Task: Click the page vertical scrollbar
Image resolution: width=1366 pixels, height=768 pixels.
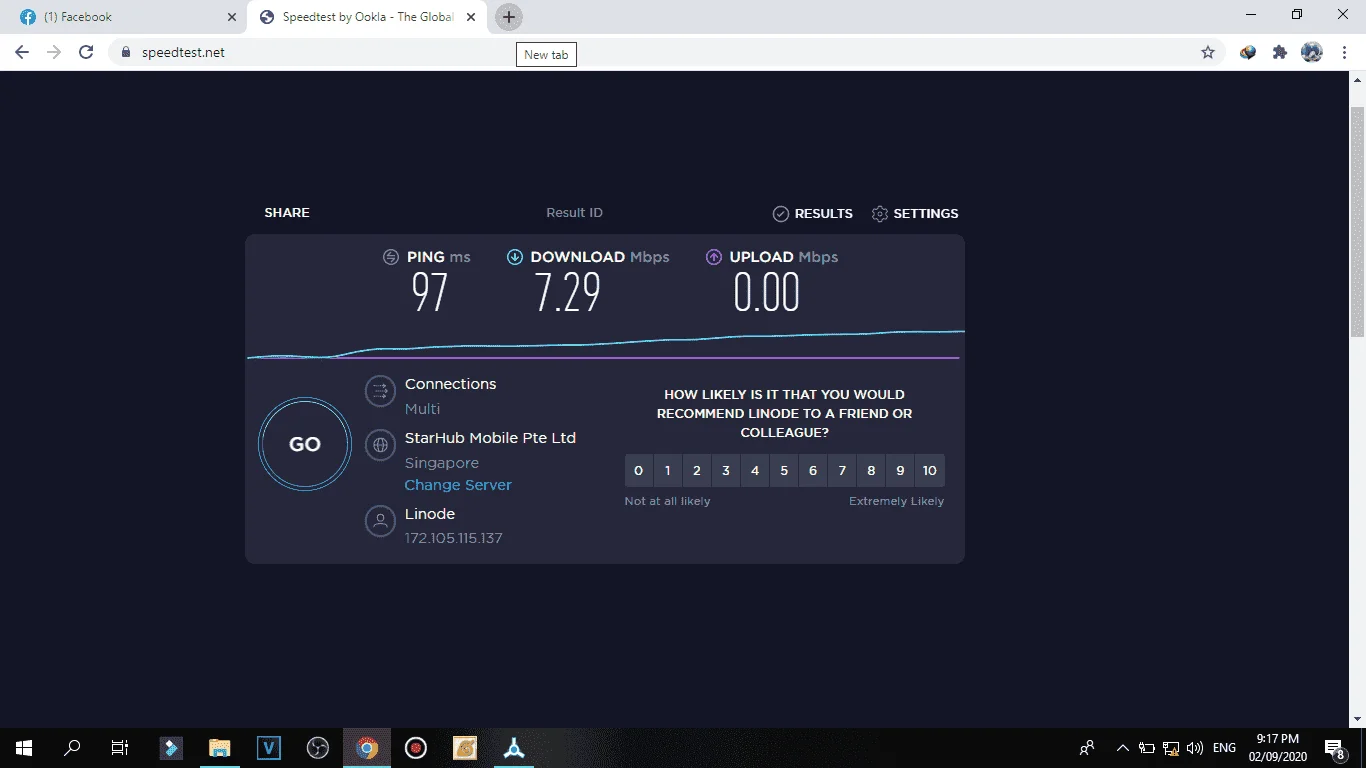Action: (x=1357, y=220)
